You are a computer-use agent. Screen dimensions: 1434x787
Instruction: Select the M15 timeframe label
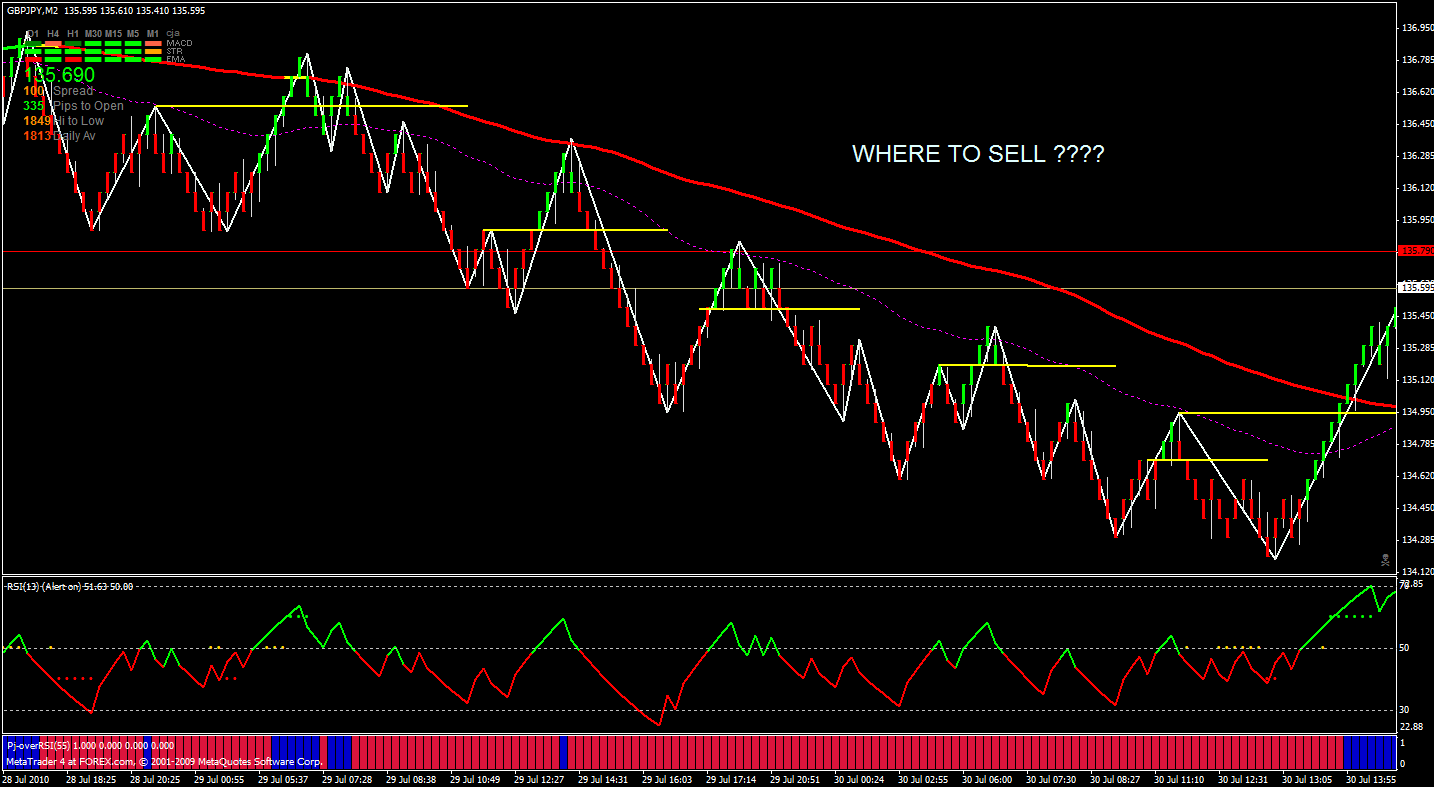[x=113, y=33]
